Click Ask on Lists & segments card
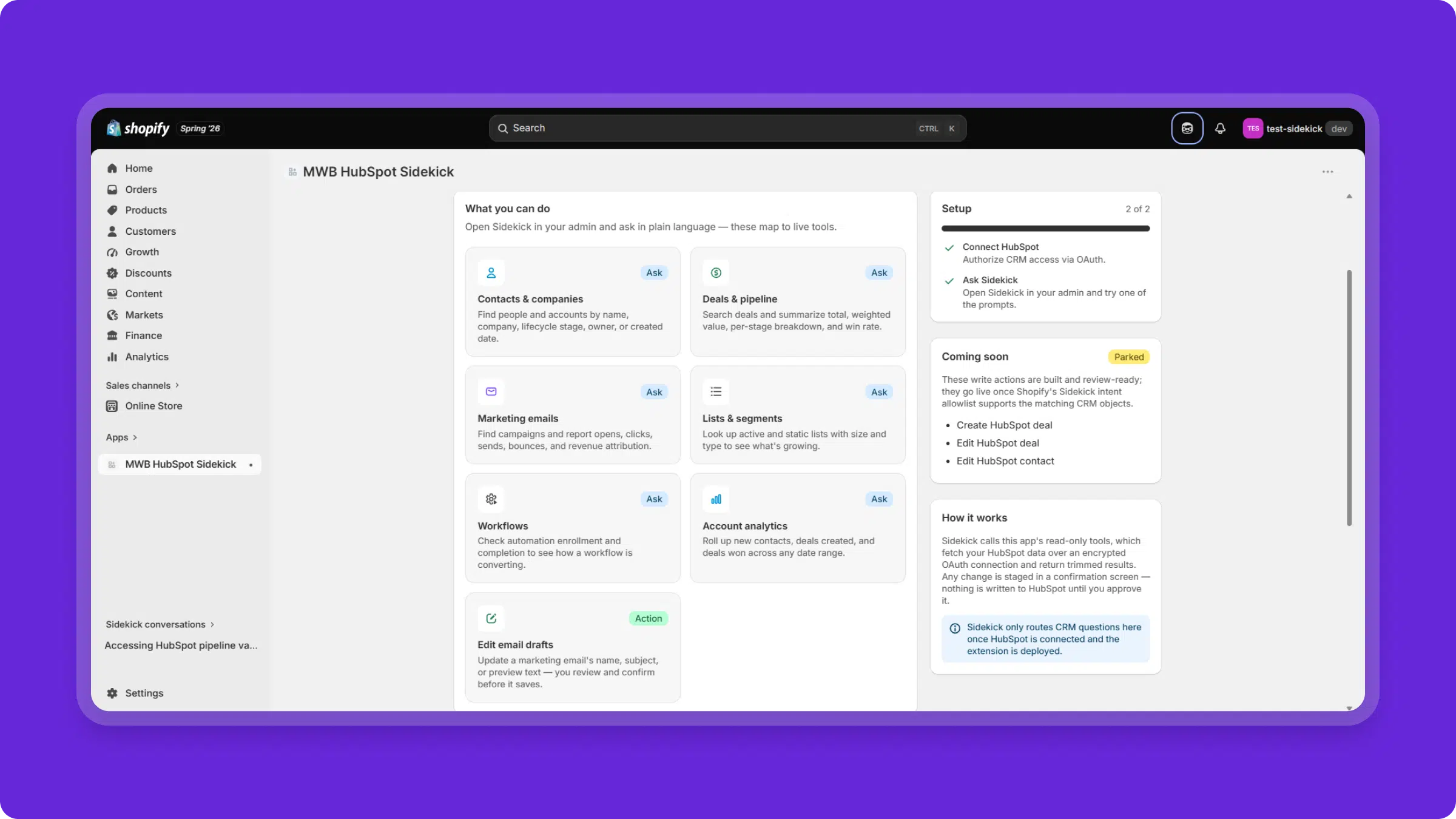The image size is (1456, 819). [x=879, y=393]
